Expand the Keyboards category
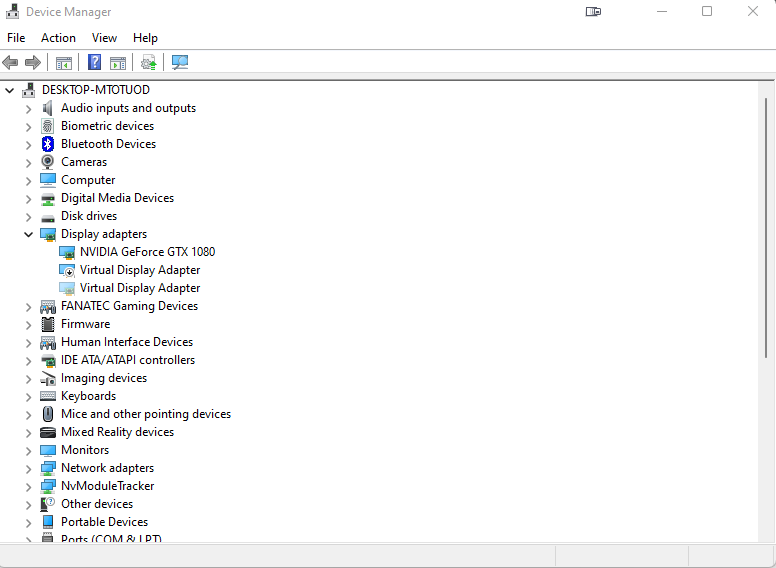The width and height of the screenshot is (776, 568). 28,396
